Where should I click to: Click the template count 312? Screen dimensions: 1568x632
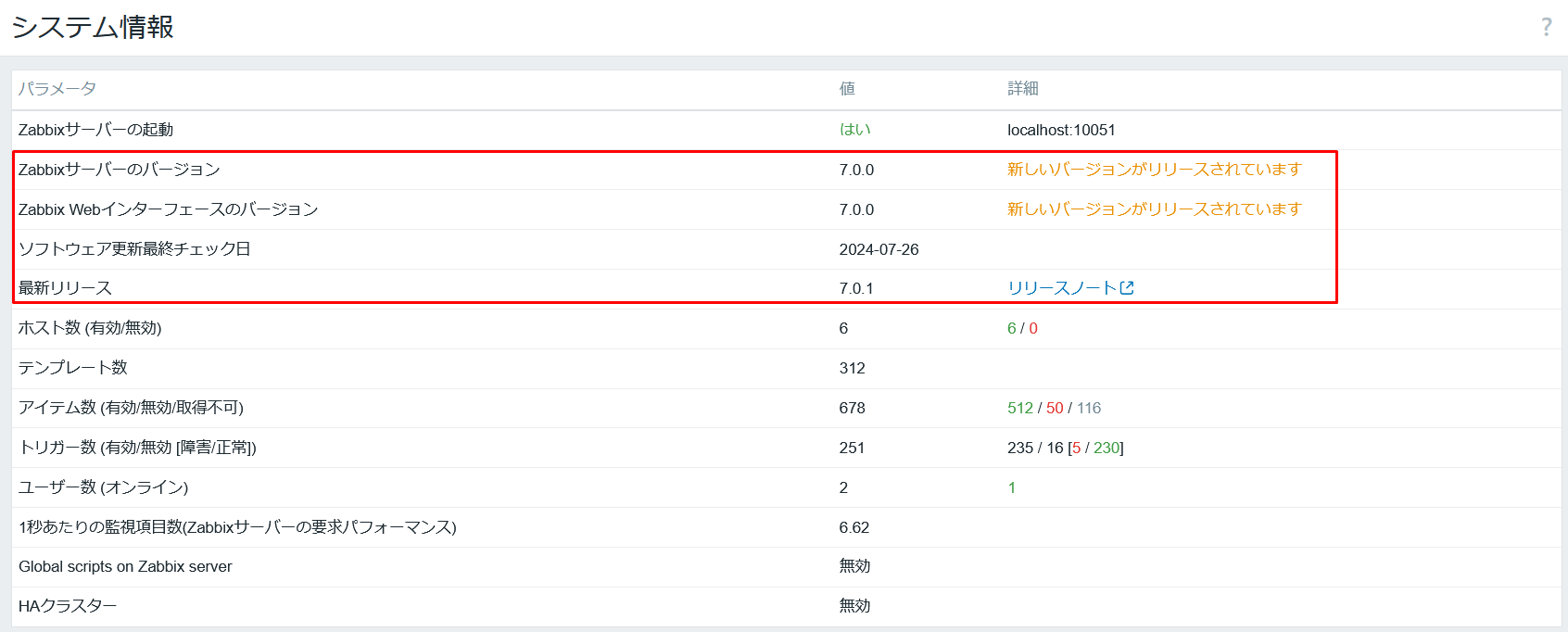coord(852,368)
